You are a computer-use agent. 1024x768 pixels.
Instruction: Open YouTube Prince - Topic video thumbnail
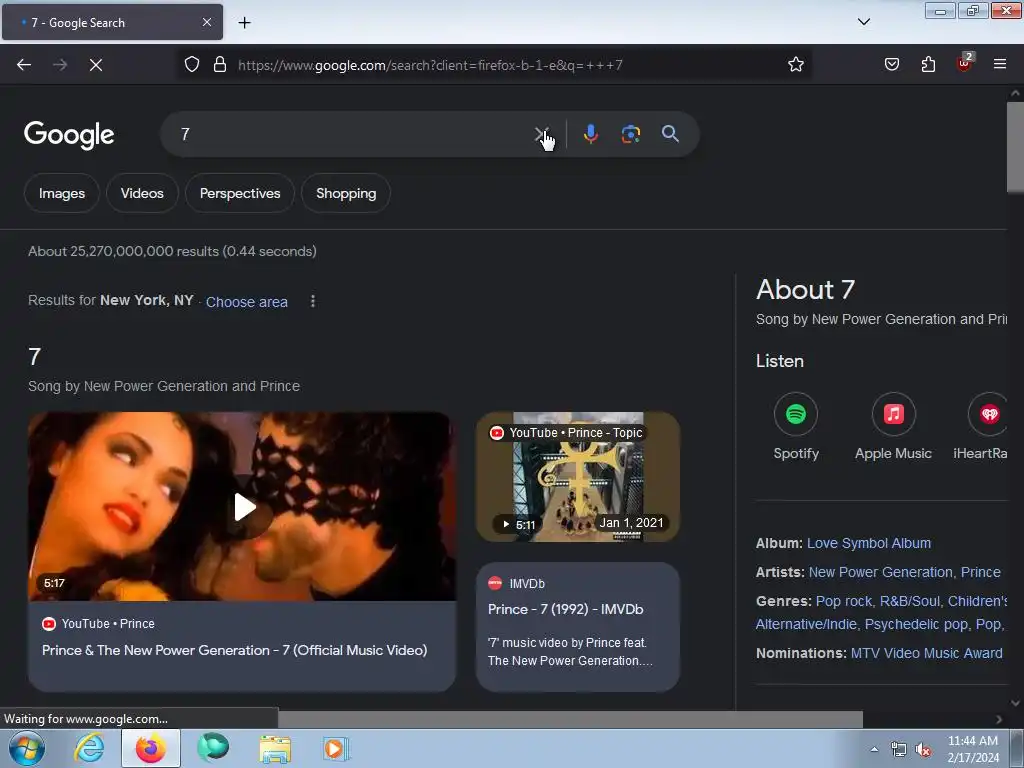coord(578,477)
